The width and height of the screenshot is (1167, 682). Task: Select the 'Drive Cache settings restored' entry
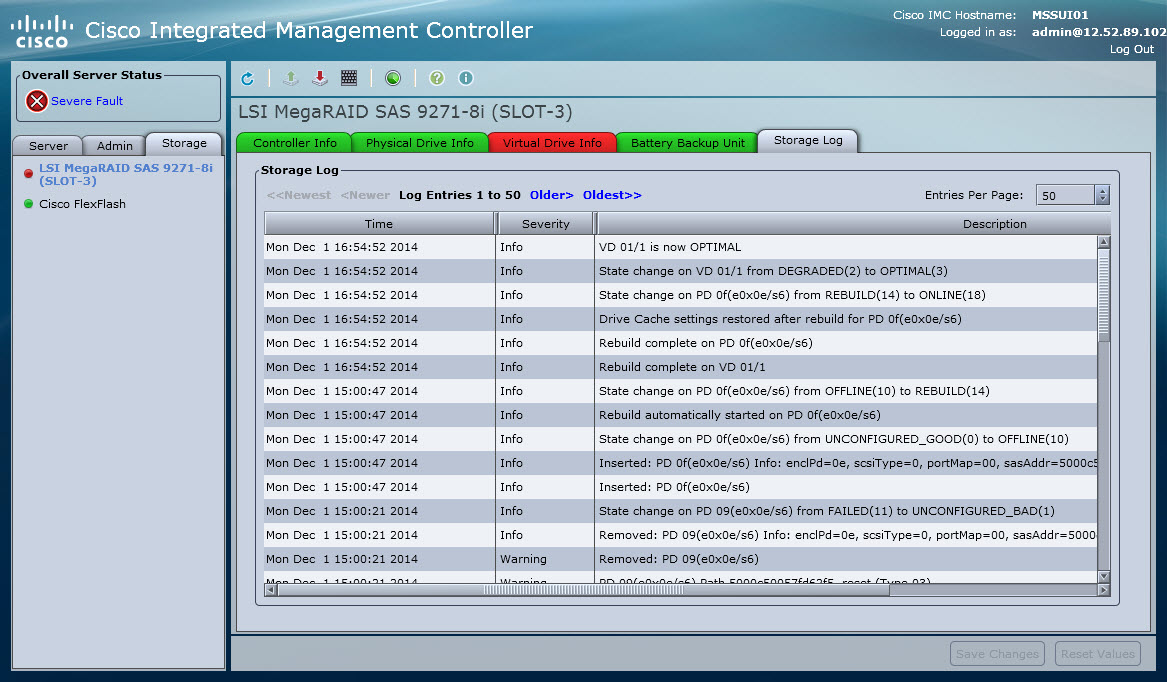(x=681, y=319)
